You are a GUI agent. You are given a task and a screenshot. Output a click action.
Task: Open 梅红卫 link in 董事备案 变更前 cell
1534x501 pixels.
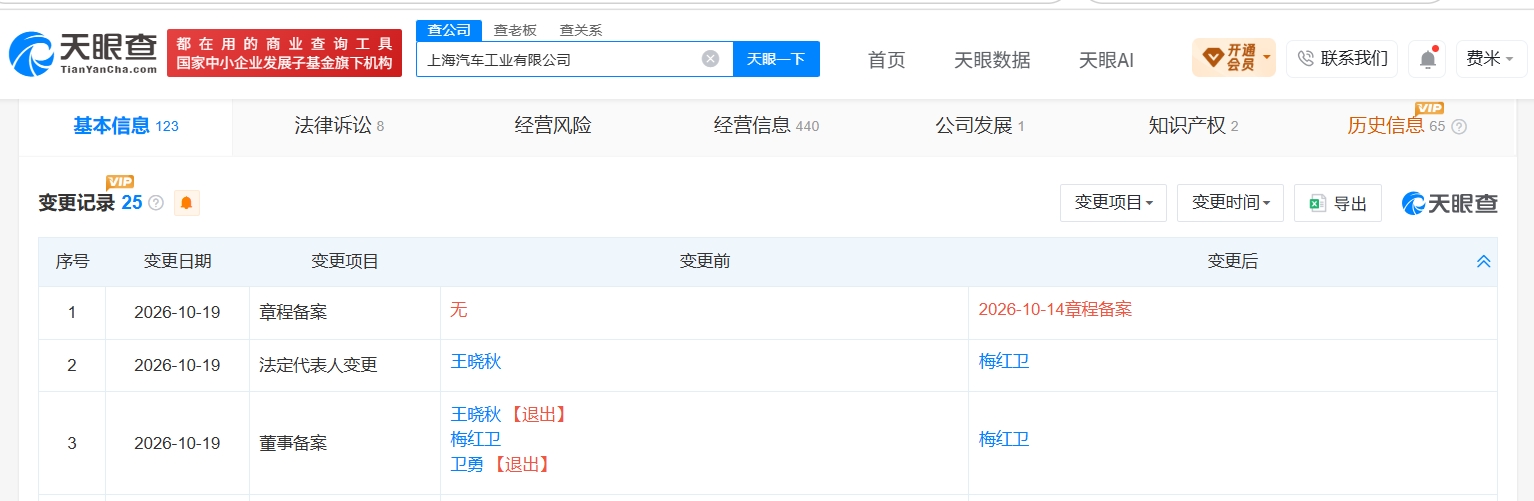coord(476,439)
